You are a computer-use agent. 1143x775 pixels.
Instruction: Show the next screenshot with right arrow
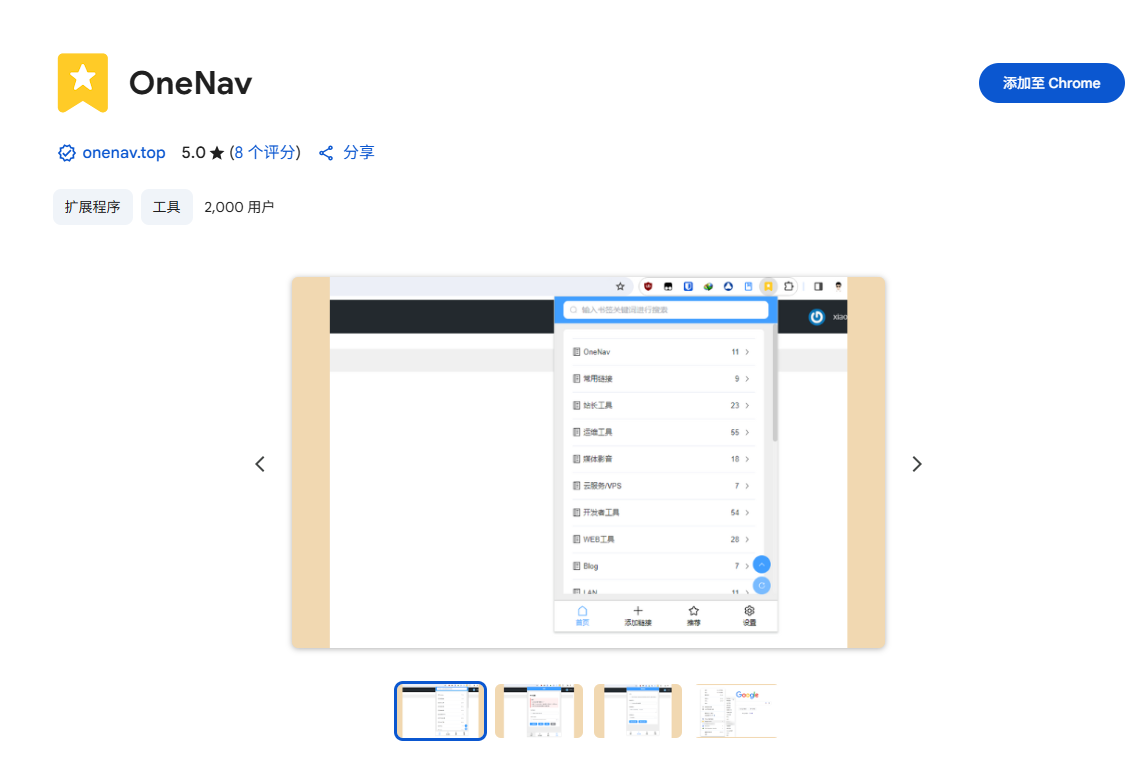[917, 464]
